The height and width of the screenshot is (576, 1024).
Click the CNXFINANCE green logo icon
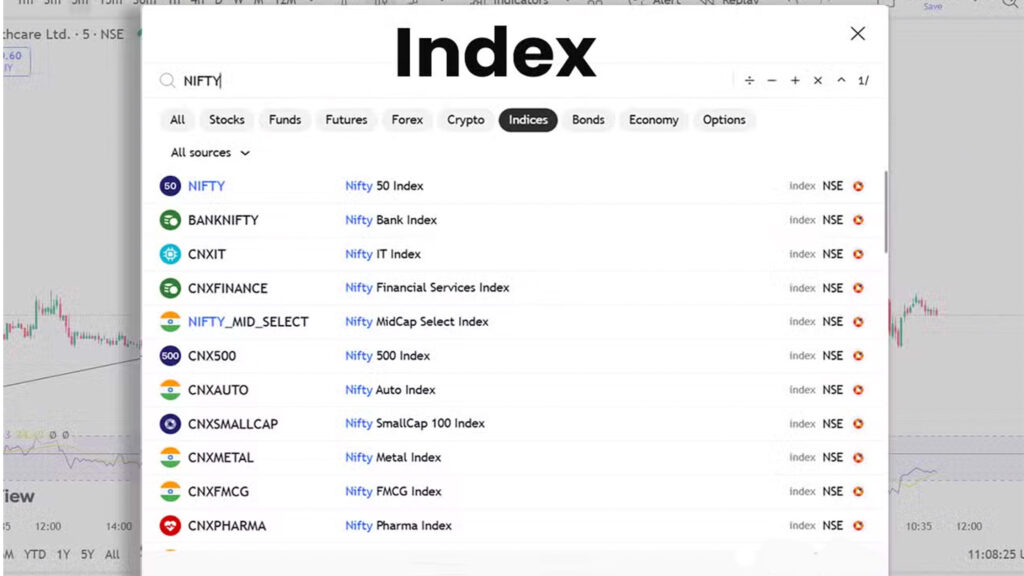(x=170, y=288)
